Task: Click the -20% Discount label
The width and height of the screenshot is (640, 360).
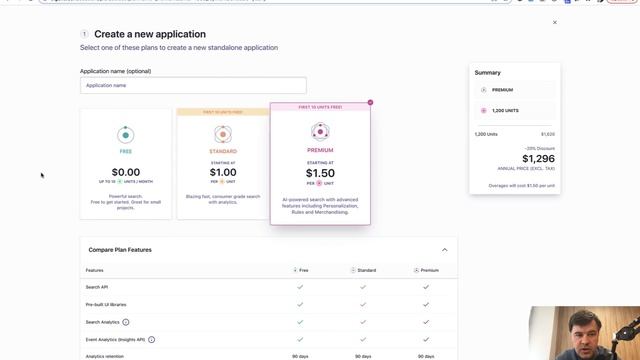Action: coord(540,149)
